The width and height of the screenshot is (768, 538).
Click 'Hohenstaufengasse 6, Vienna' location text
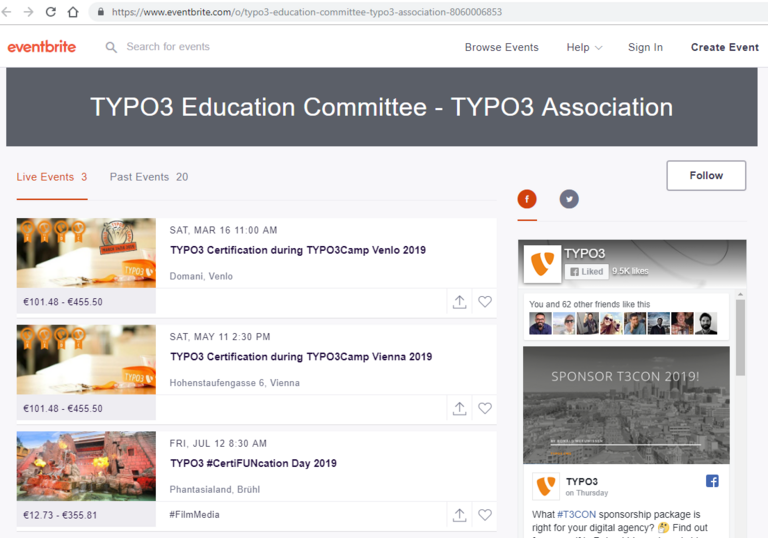coord(235,383)
